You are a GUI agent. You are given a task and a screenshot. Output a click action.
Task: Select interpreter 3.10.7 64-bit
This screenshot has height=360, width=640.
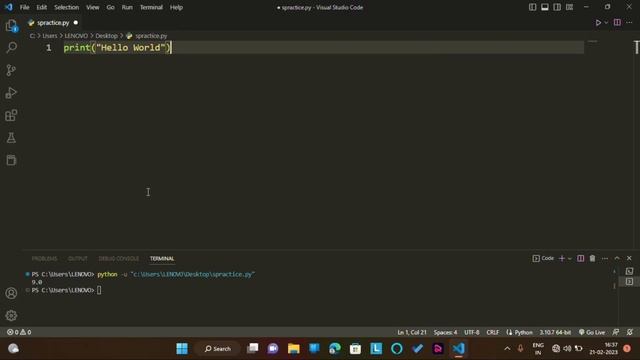[x=555, y=332]
